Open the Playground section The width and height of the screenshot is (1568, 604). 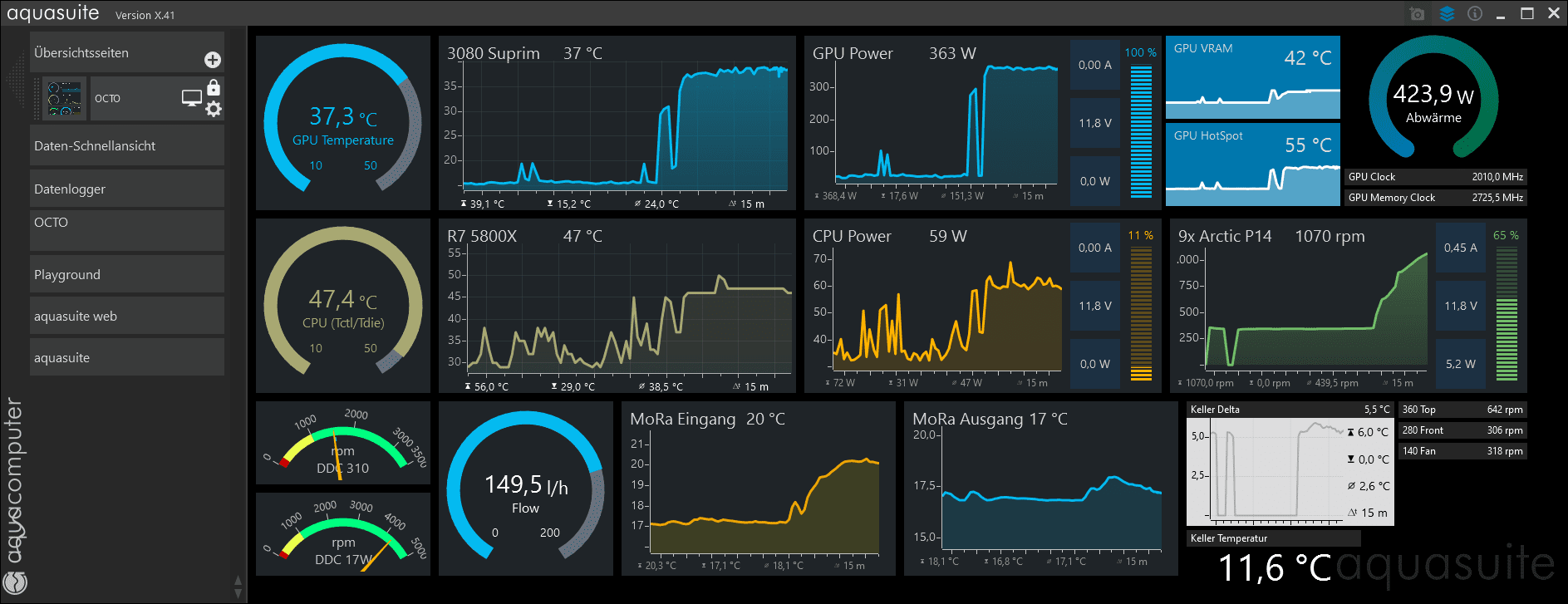click(127, 274)
